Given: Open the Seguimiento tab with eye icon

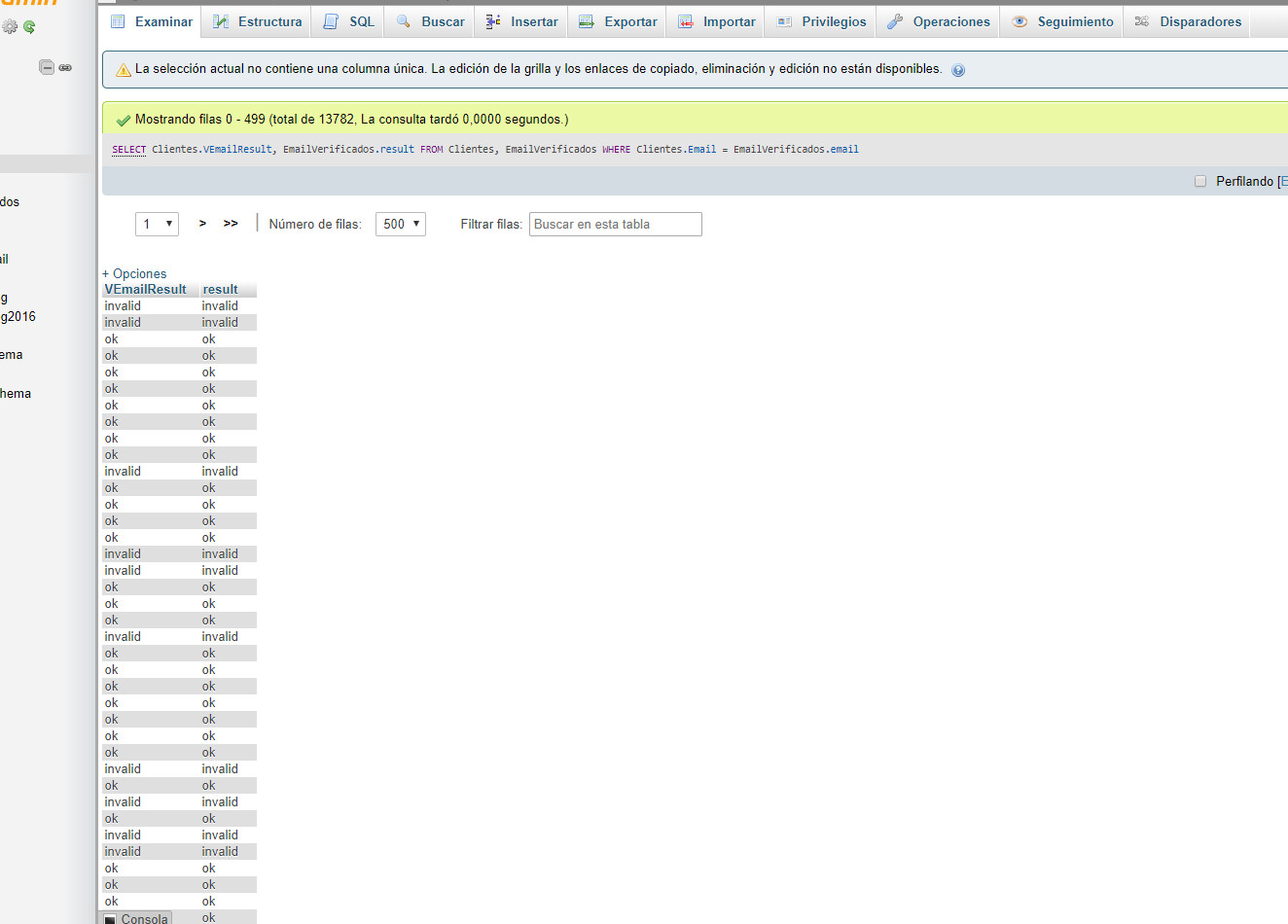Looking at the screenshot, I should coord(1020,21).
